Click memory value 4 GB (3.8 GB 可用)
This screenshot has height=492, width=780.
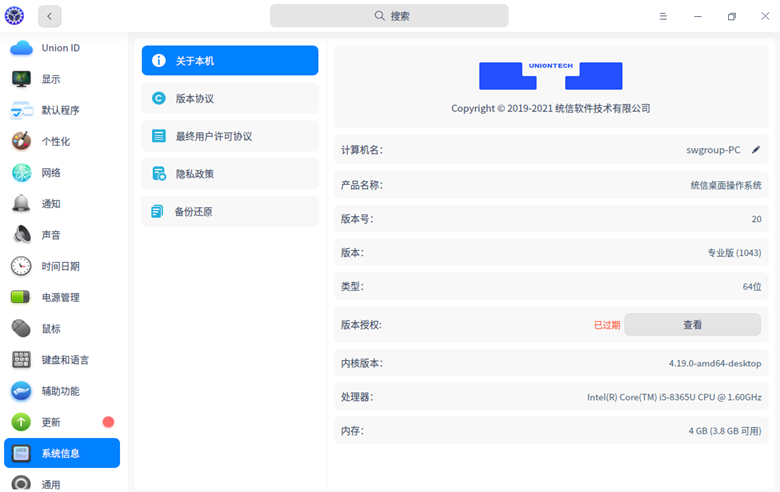coord(725,431)
